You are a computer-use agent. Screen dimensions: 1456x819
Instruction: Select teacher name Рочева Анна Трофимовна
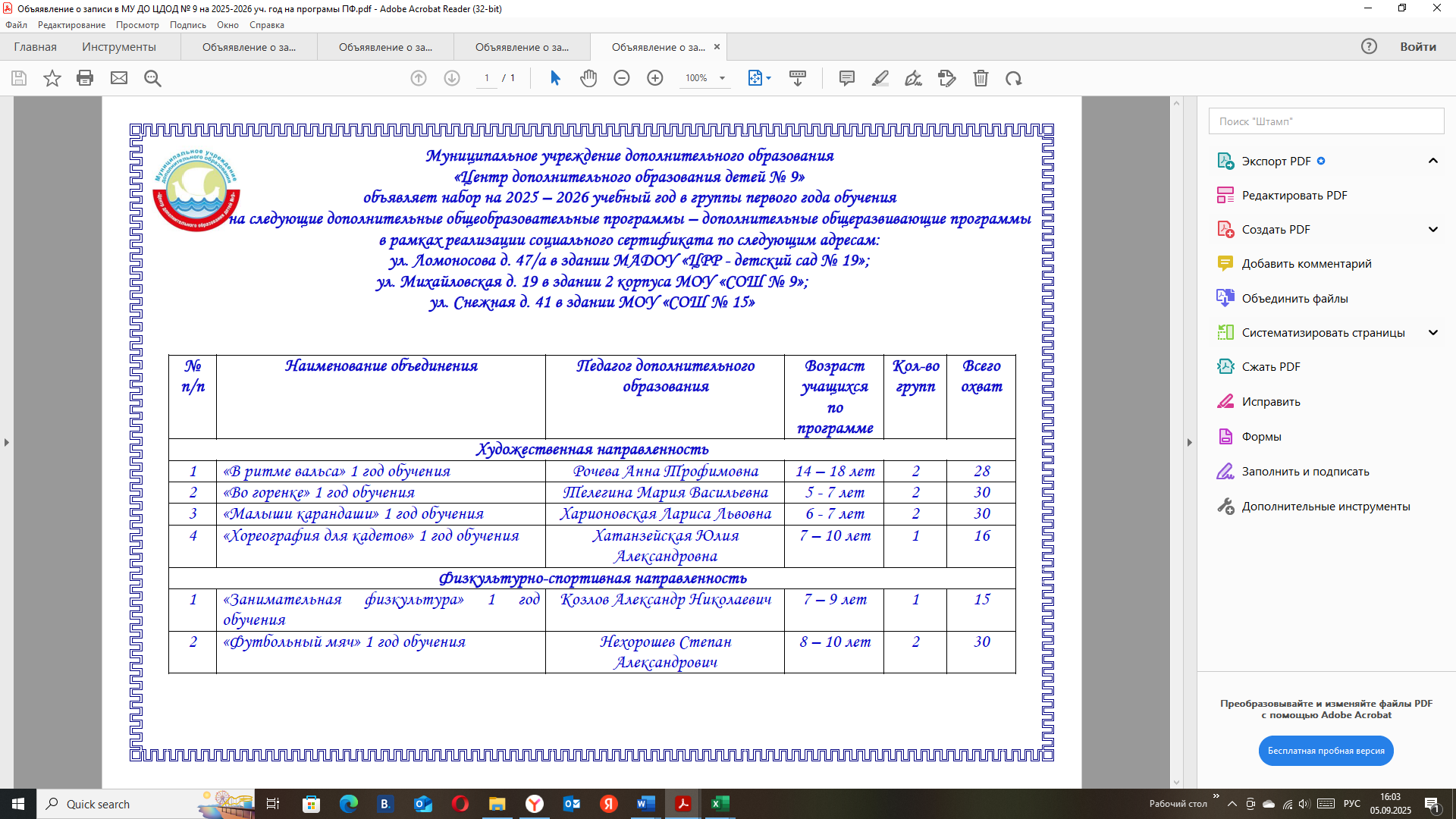pos(665,471)
